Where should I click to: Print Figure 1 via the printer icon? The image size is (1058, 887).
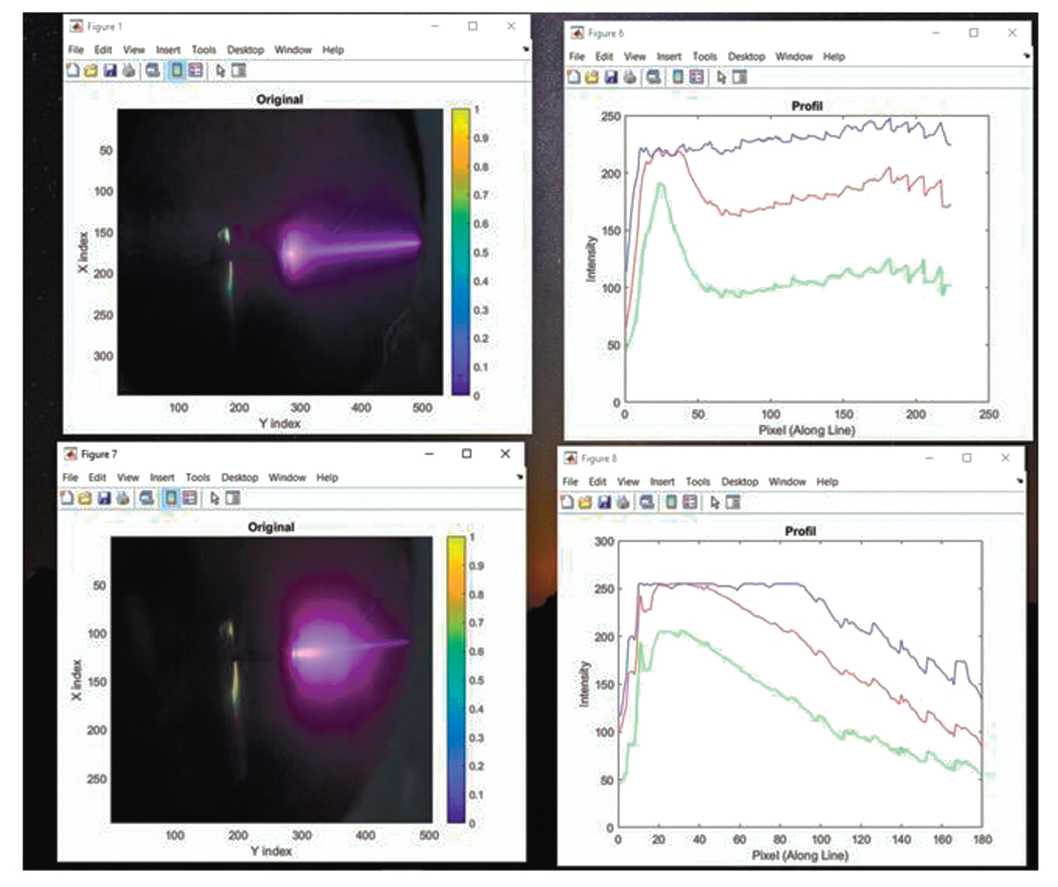129,70
